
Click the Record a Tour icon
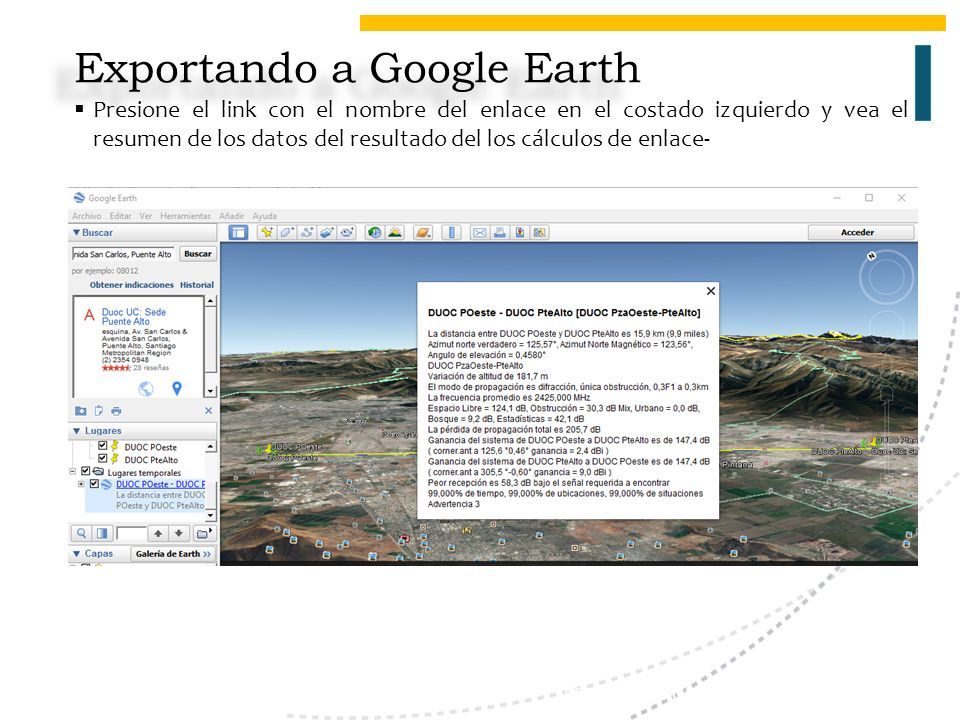[347, 233]
